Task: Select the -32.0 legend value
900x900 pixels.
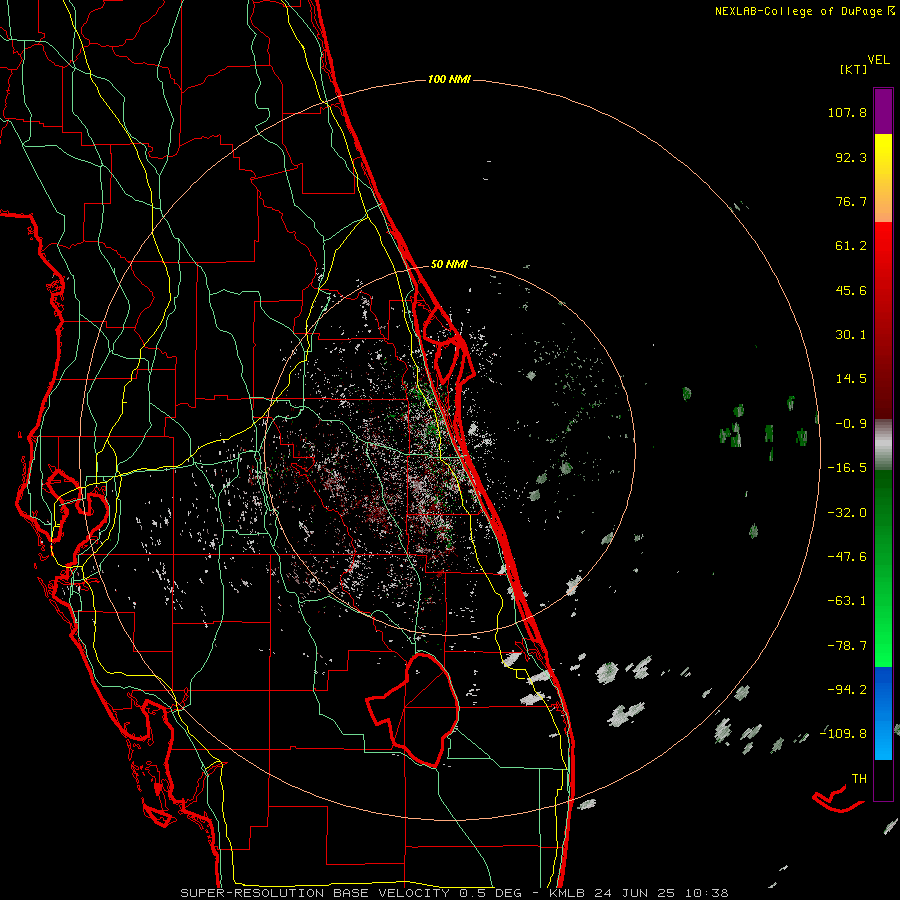Action: (847, 512)
